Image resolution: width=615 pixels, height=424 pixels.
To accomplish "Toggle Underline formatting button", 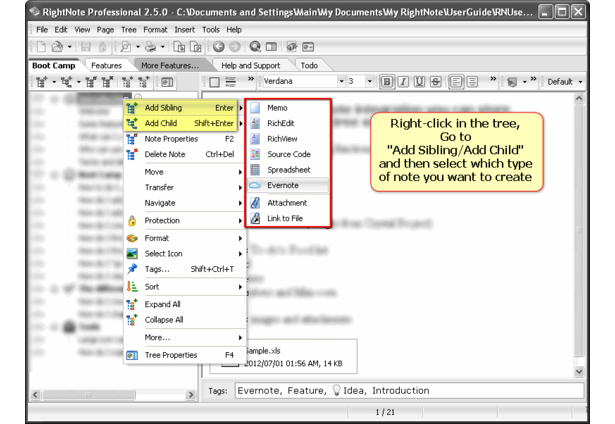I will tap(419, 82).
